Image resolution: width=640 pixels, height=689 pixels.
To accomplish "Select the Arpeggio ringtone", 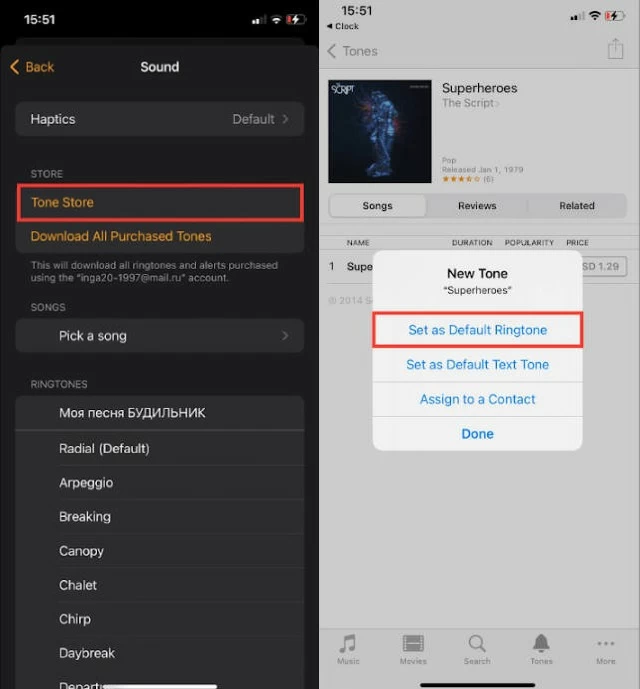I will (x=160, y=483).
